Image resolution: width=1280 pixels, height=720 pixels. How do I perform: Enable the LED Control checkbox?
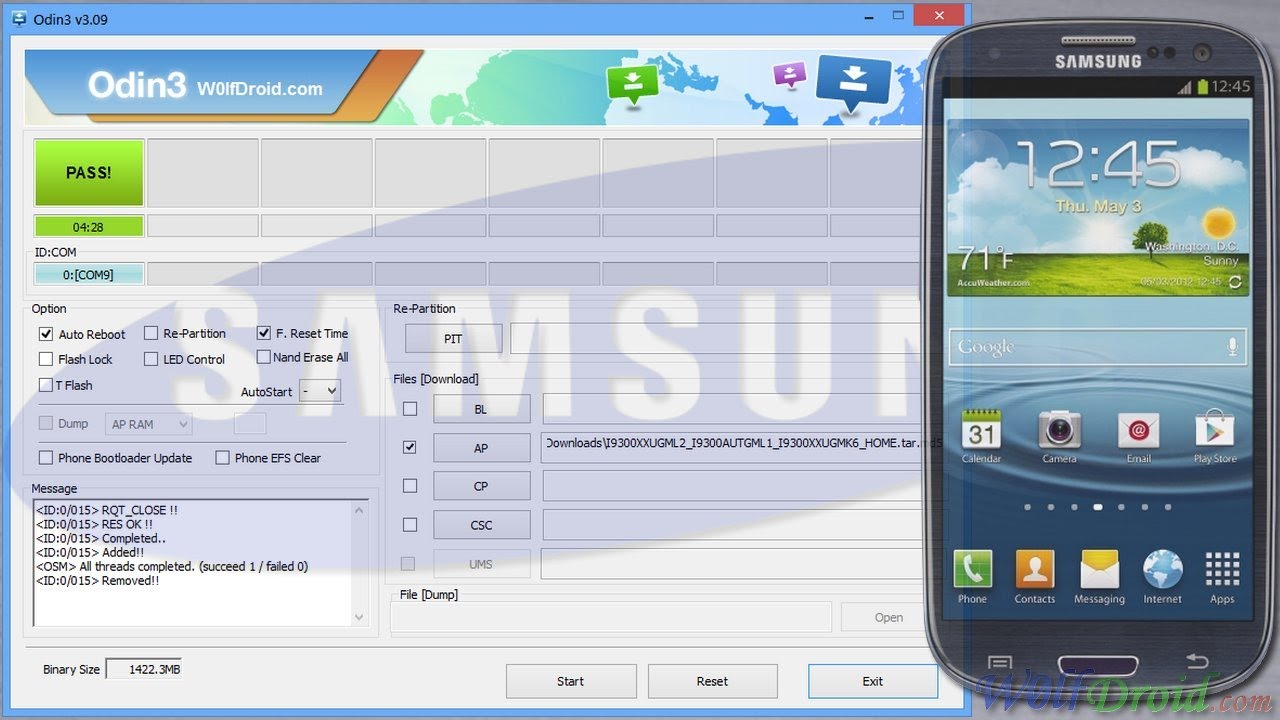[151, 359]
